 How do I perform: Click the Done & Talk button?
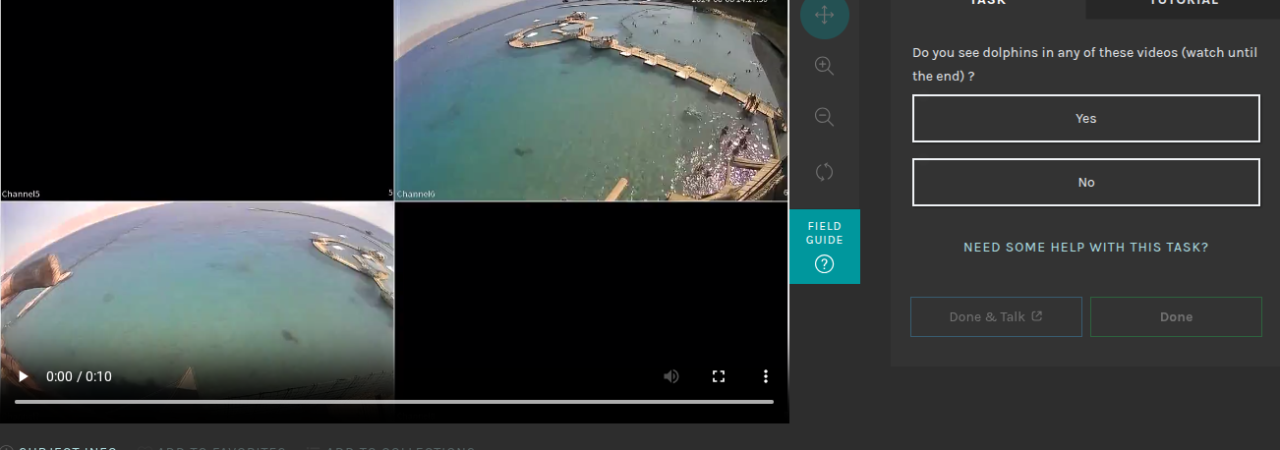coord(996,316)
